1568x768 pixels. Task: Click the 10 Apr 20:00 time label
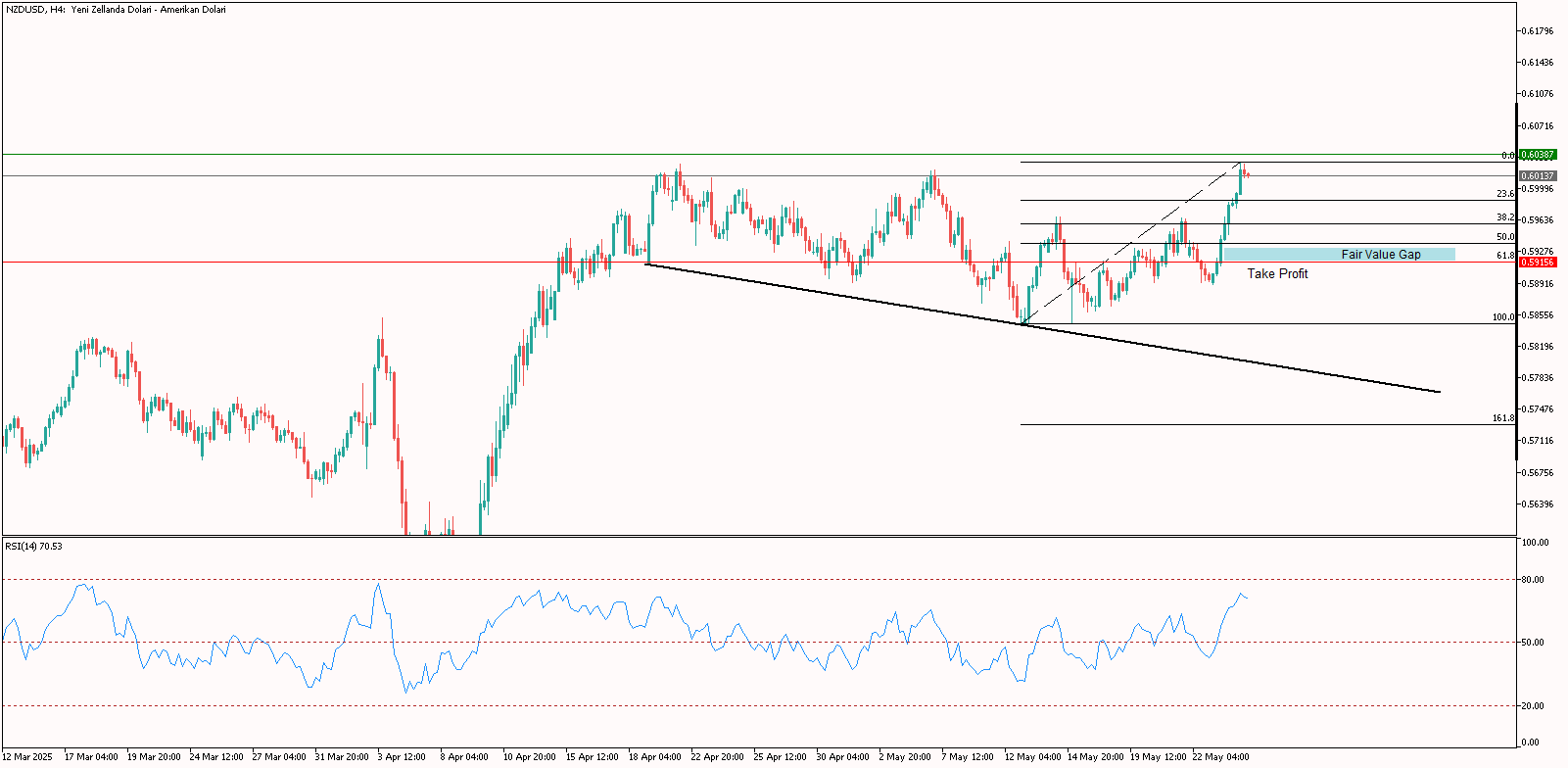(x=530, y=757)
